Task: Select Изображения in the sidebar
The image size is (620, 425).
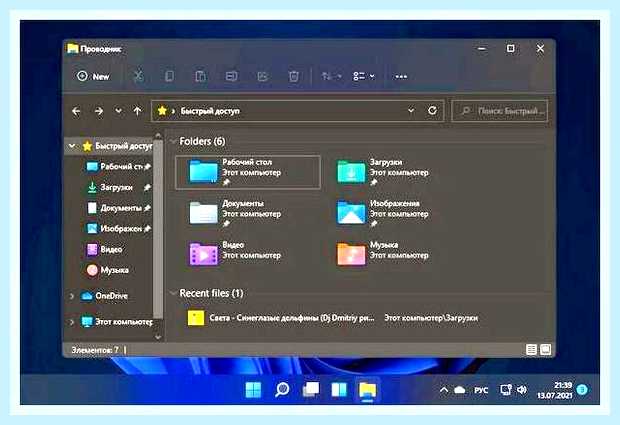Action: tap(118, 229)
